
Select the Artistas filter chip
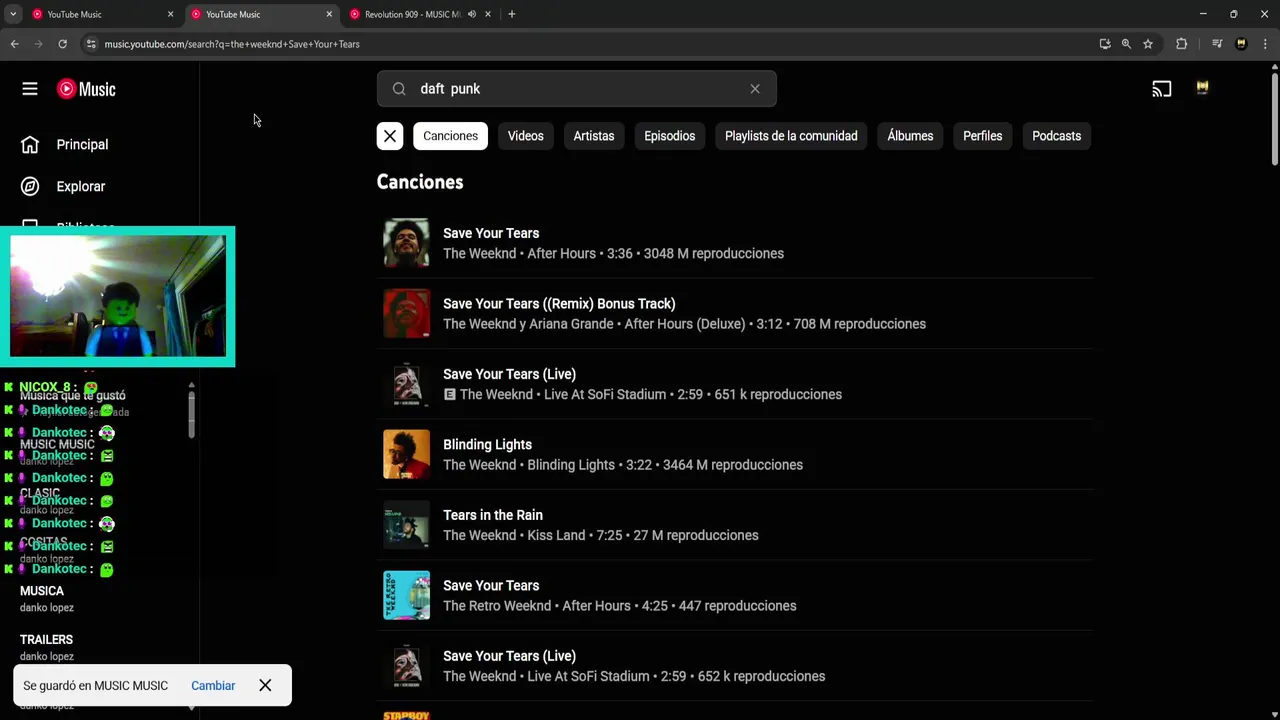coord(594,136)
